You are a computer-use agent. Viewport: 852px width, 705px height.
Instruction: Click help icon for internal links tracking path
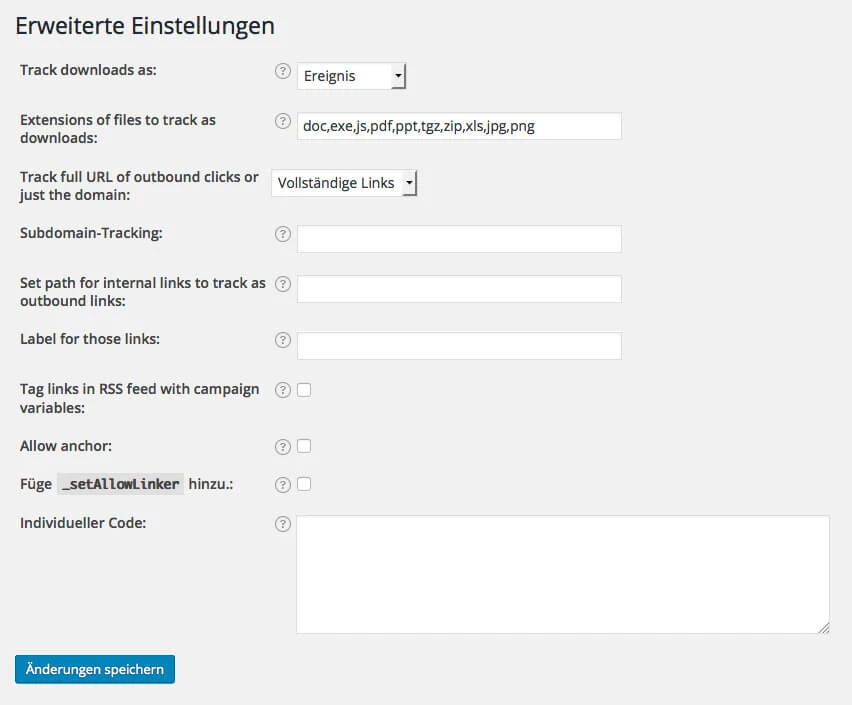[281, 284]
